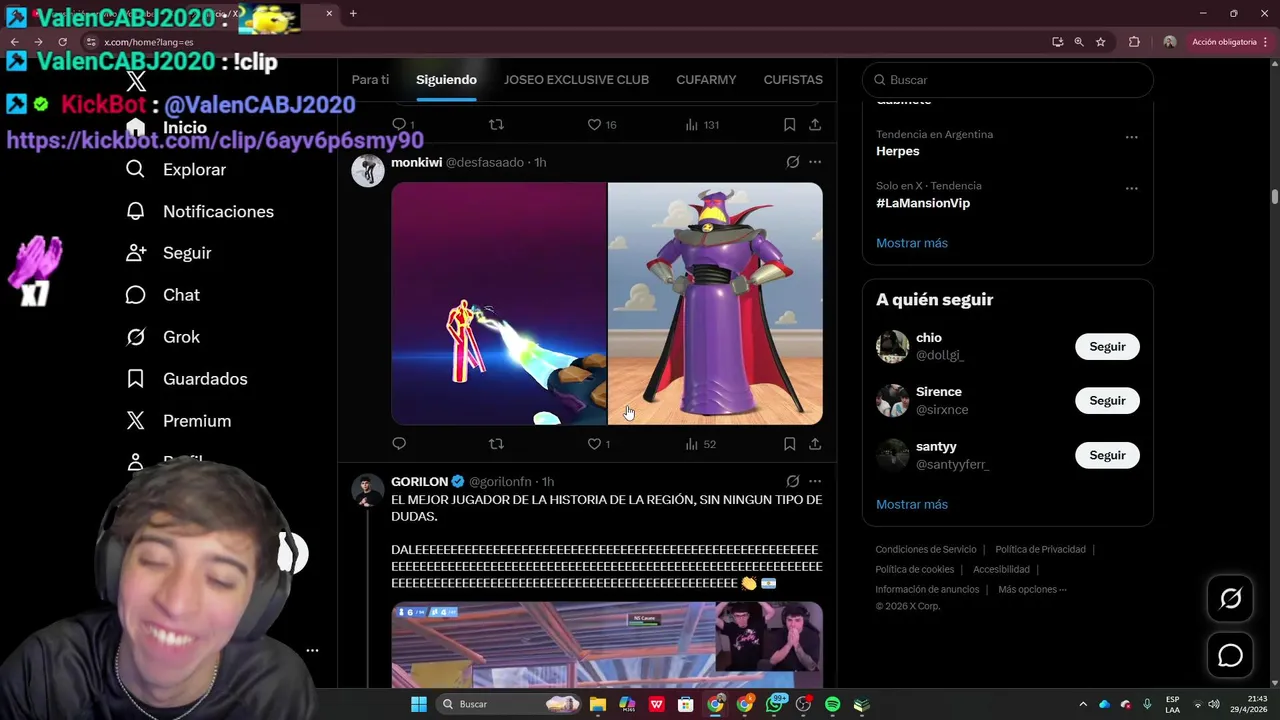This screenshot has width=1280, height=720.
Task: Open GORILON's profile name
Action: click(419, 482)
